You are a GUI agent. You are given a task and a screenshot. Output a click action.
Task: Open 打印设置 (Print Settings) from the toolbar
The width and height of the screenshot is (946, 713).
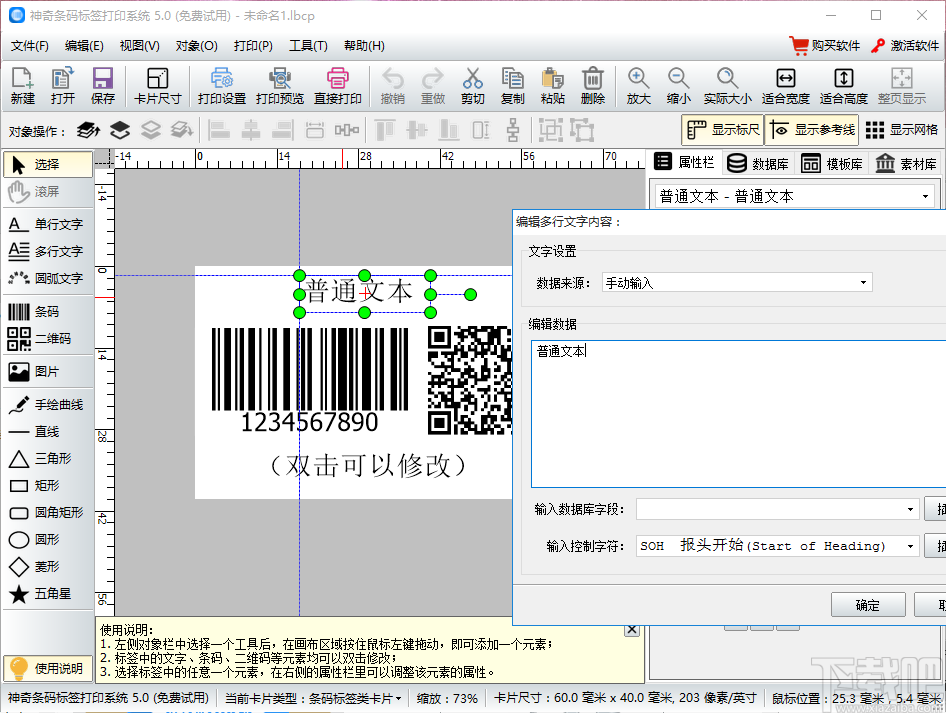(221, 85)
